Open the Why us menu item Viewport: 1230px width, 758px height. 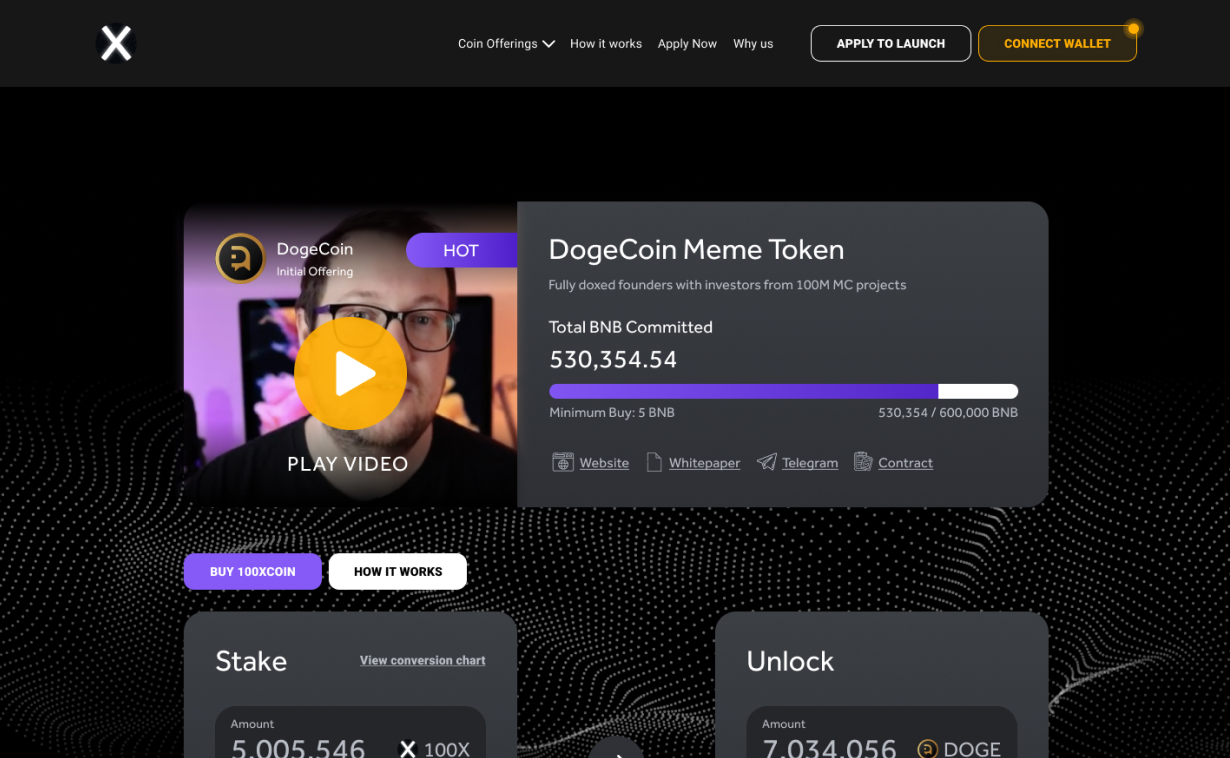[753, 44]
